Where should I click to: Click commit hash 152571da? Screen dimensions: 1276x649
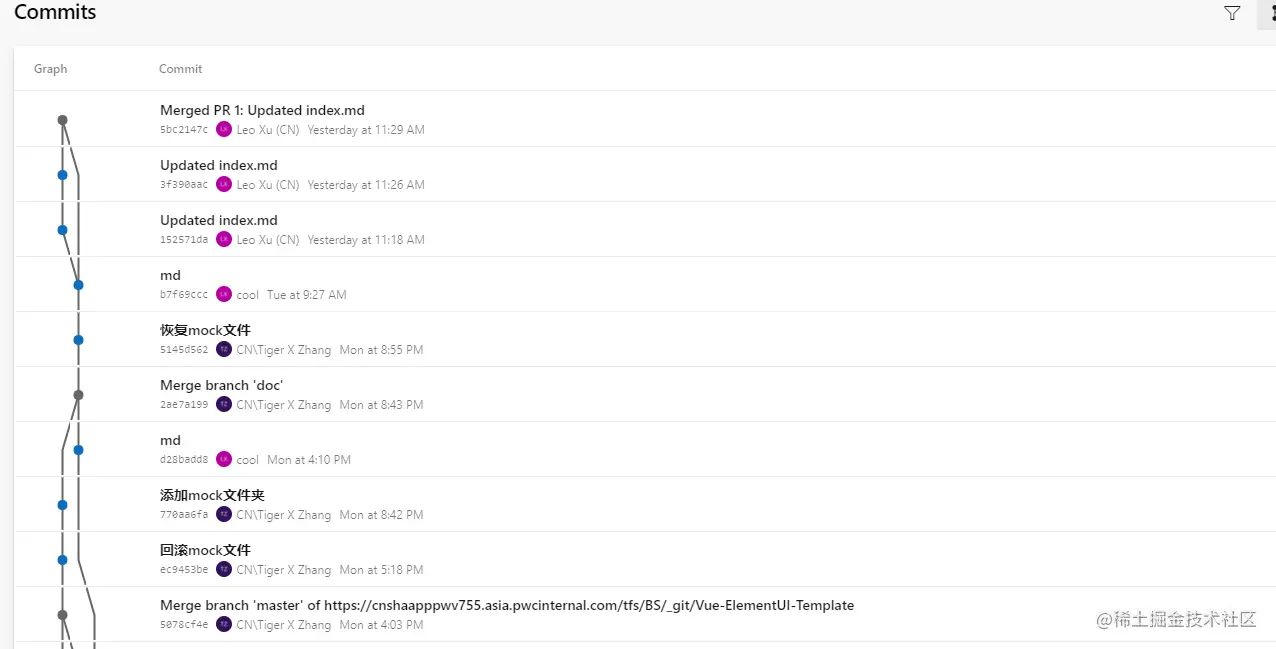(184, 240)
